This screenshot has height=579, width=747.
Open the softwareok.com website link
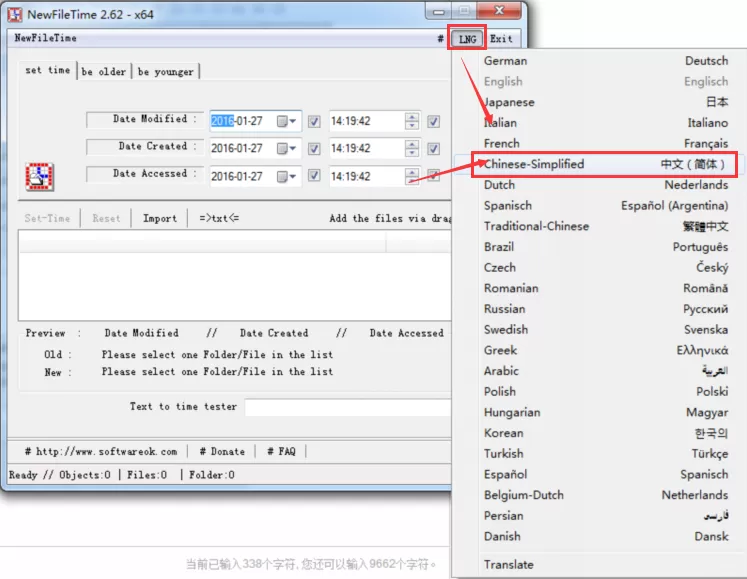101,451
